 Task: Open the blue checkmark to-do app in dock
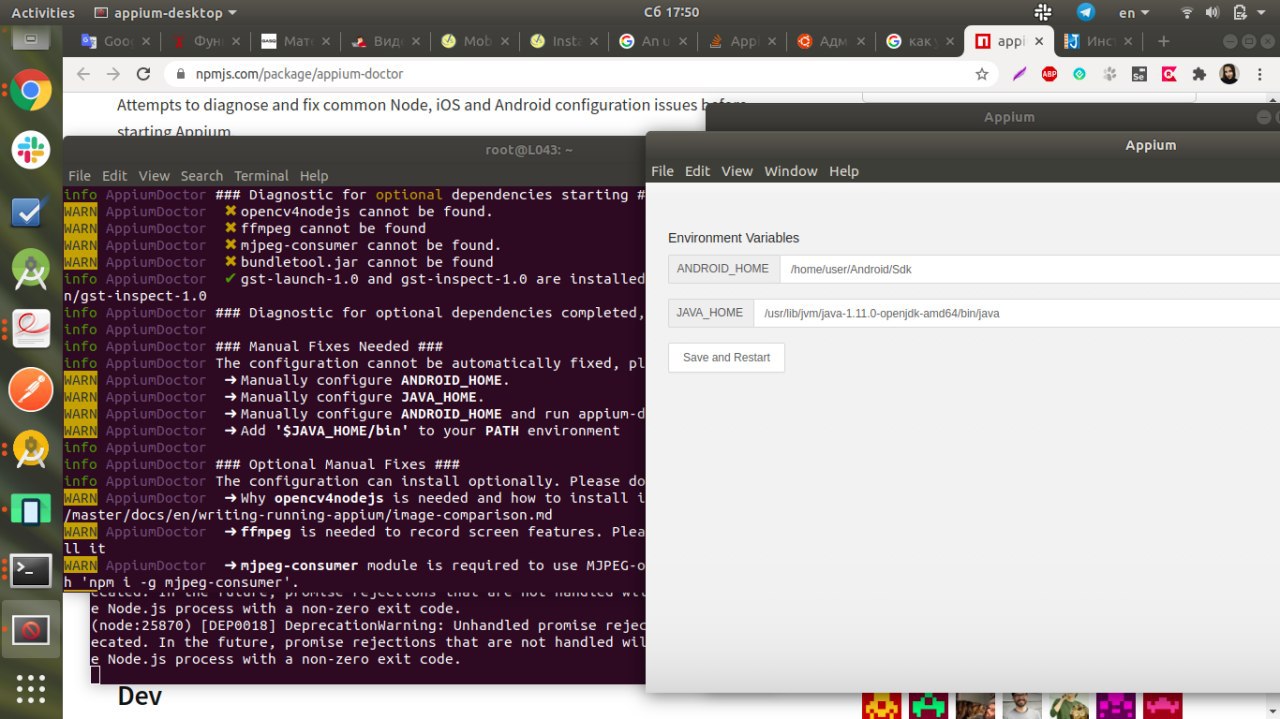pyautogui.click(x=31, y=210)
